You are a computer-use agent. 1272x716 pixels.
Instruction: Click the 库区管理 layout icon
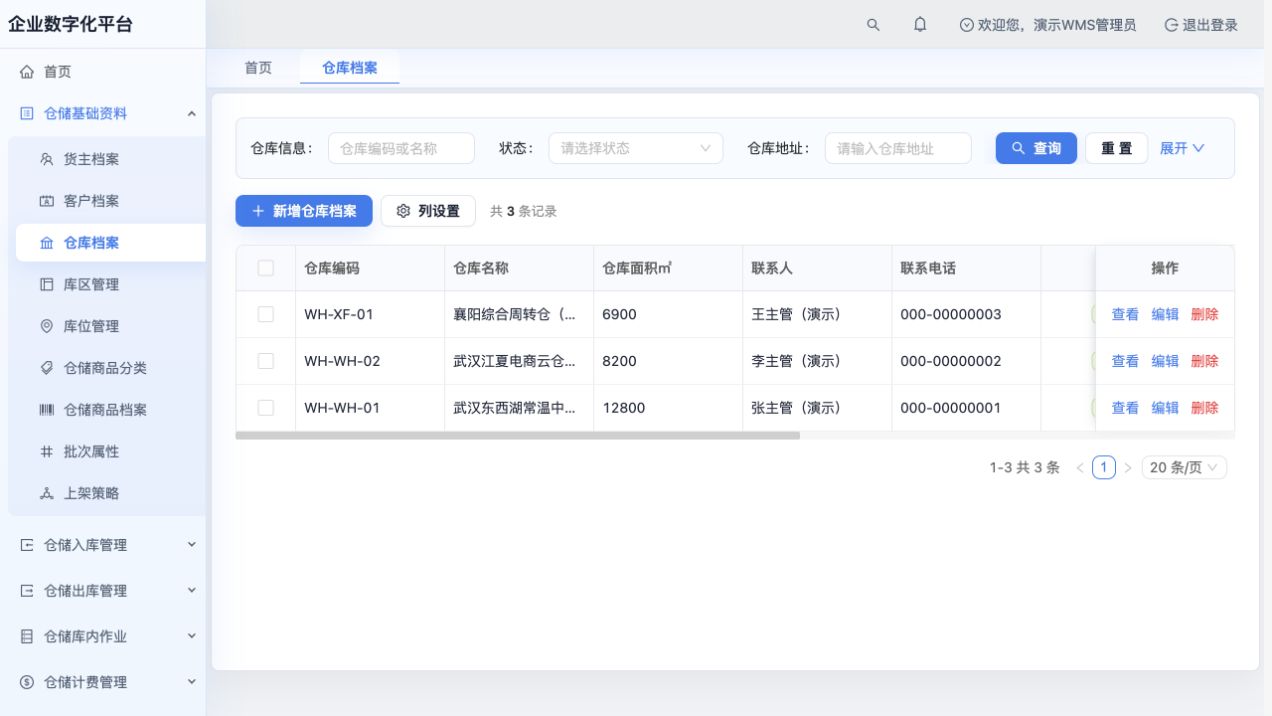46,285
